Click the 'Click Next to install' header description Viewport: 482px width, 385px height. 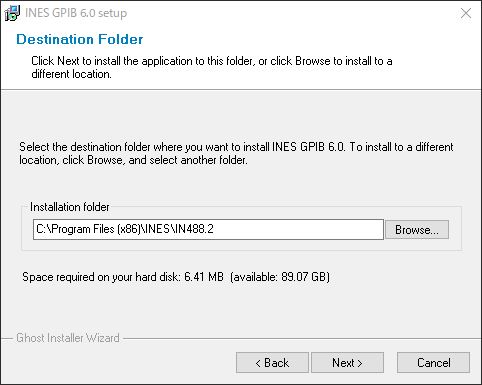[212, 67]
